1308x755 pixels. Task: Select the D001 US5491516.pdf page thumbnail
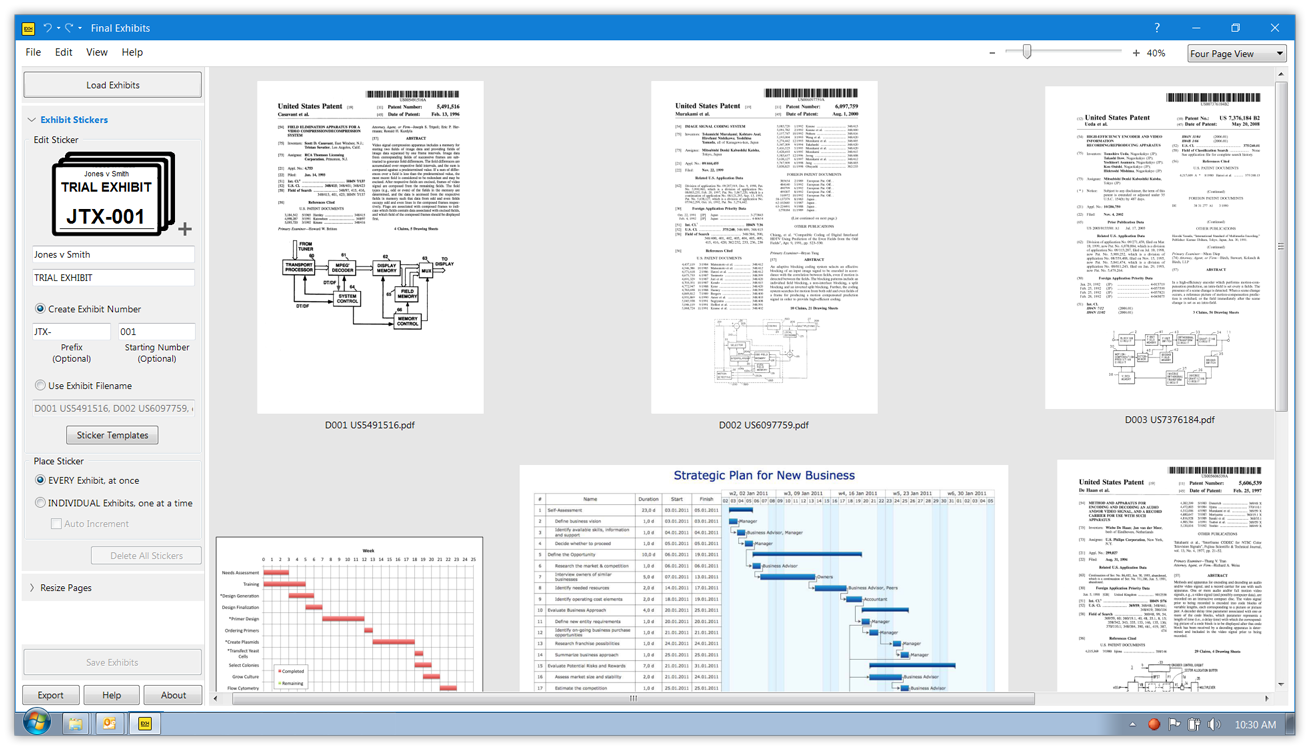point(370,247)
